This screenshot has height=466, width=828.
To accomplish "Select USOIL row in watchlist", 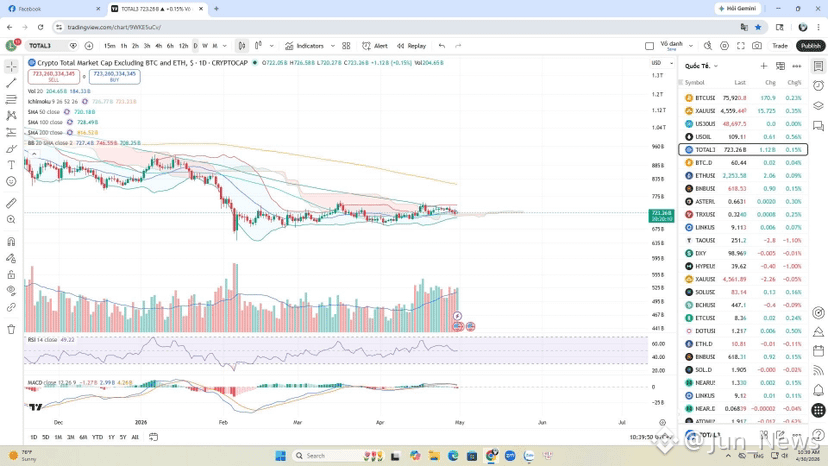I will click(x=743, y=137).
